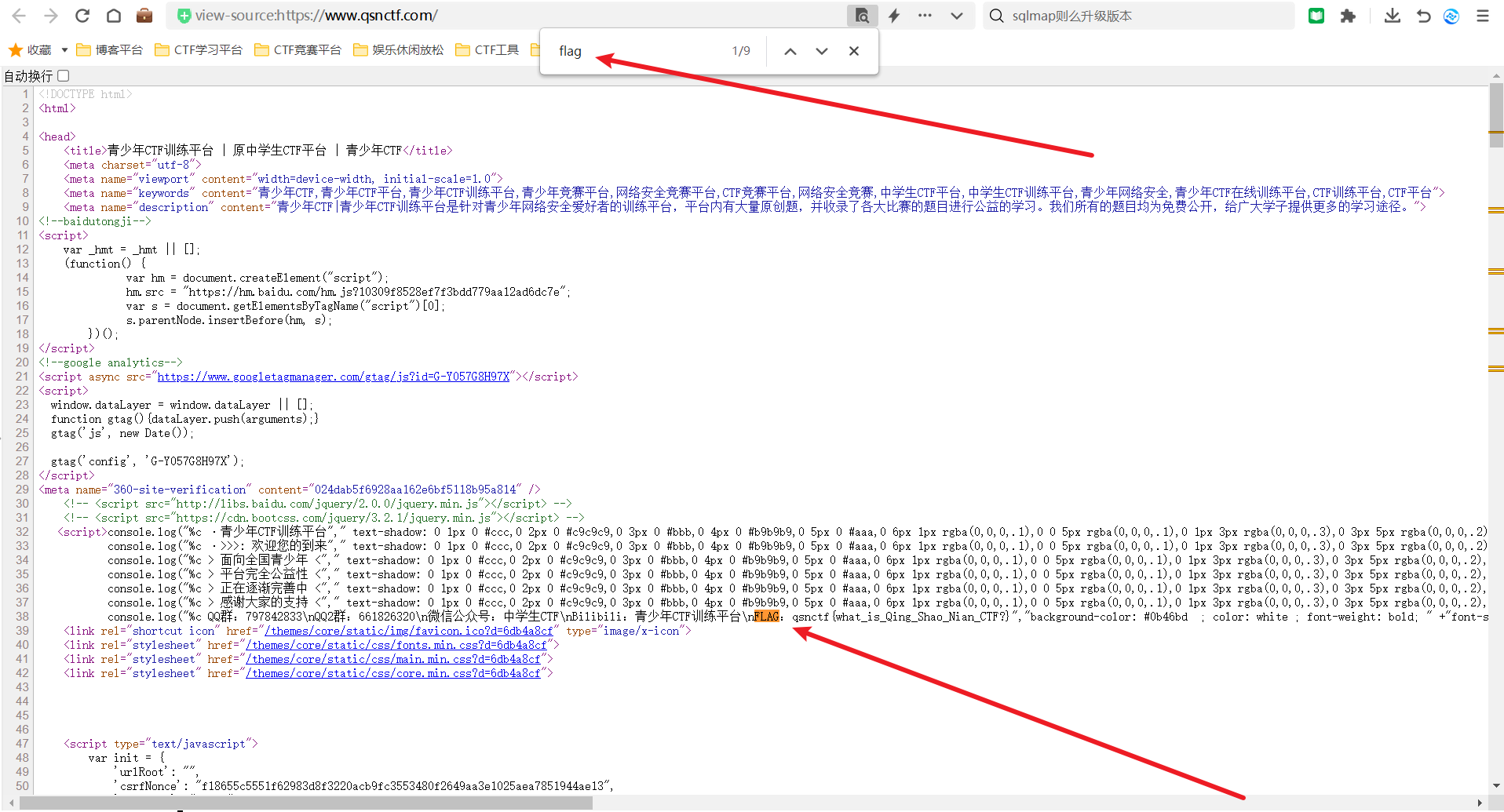Click the 360-site-verification meta line
Image resolution: width=1504 pixels, height=812 pixels.
coord(290,490)
